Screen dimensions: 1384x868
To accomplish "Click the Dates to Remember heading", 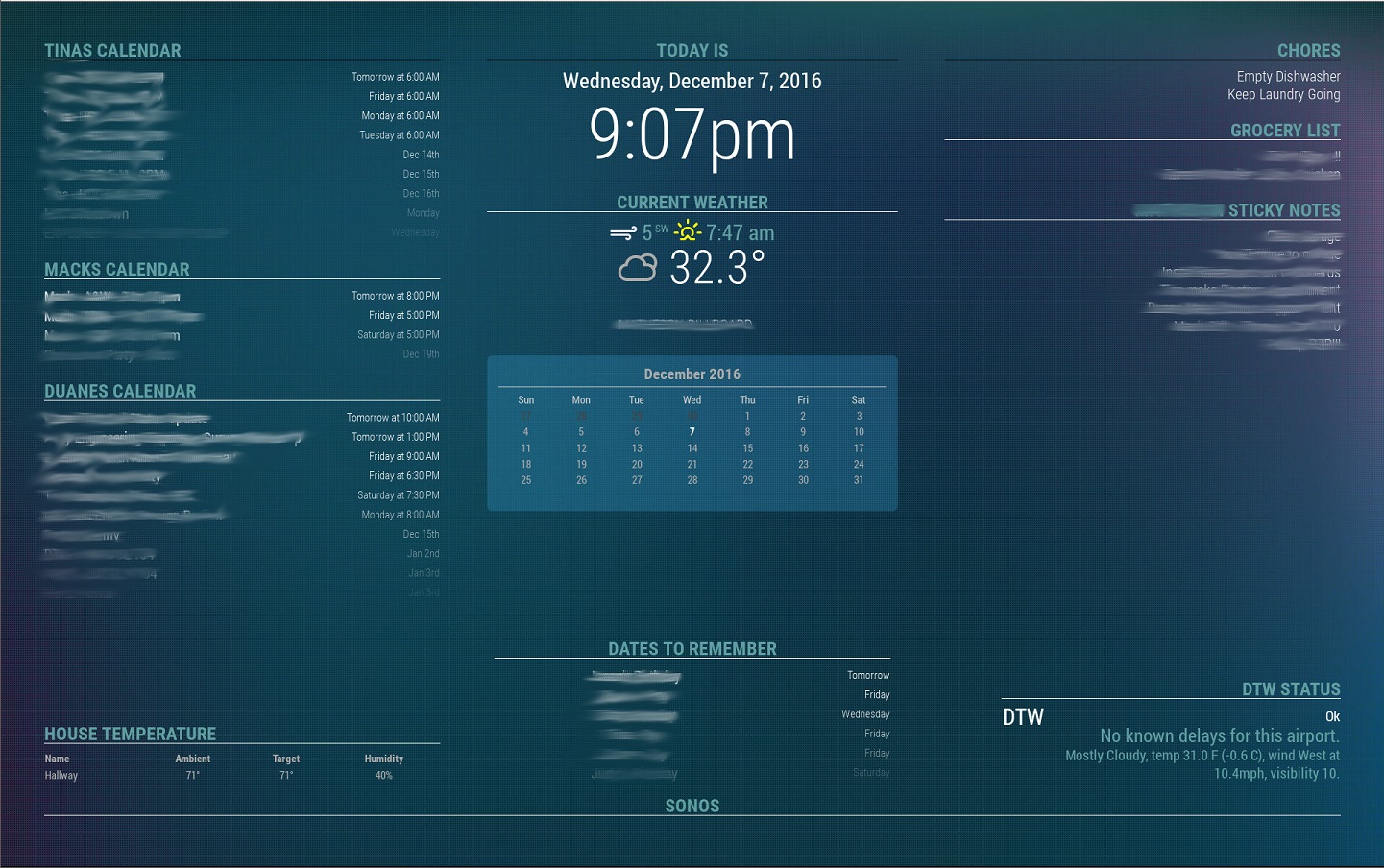I will click(x=692, y=649).
